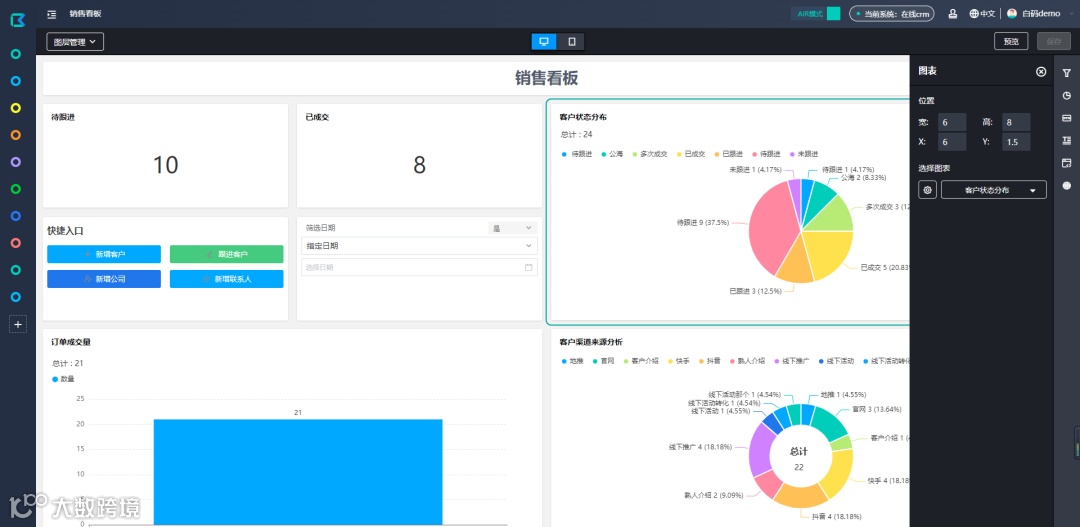The image size is (1080, 527).
Task: Switch to mobile view icon
Action: tap(572, 41)
